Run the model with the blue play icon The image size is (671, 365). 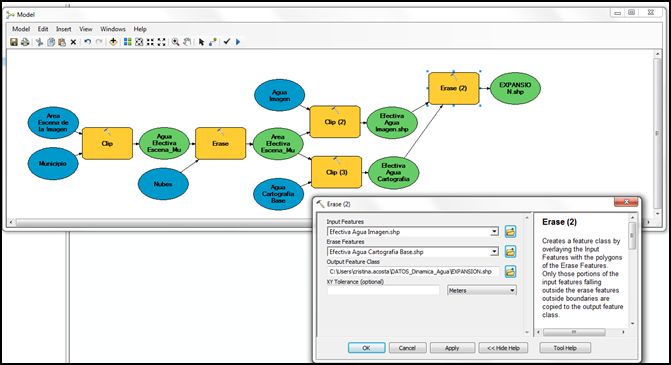coord(238,42)
